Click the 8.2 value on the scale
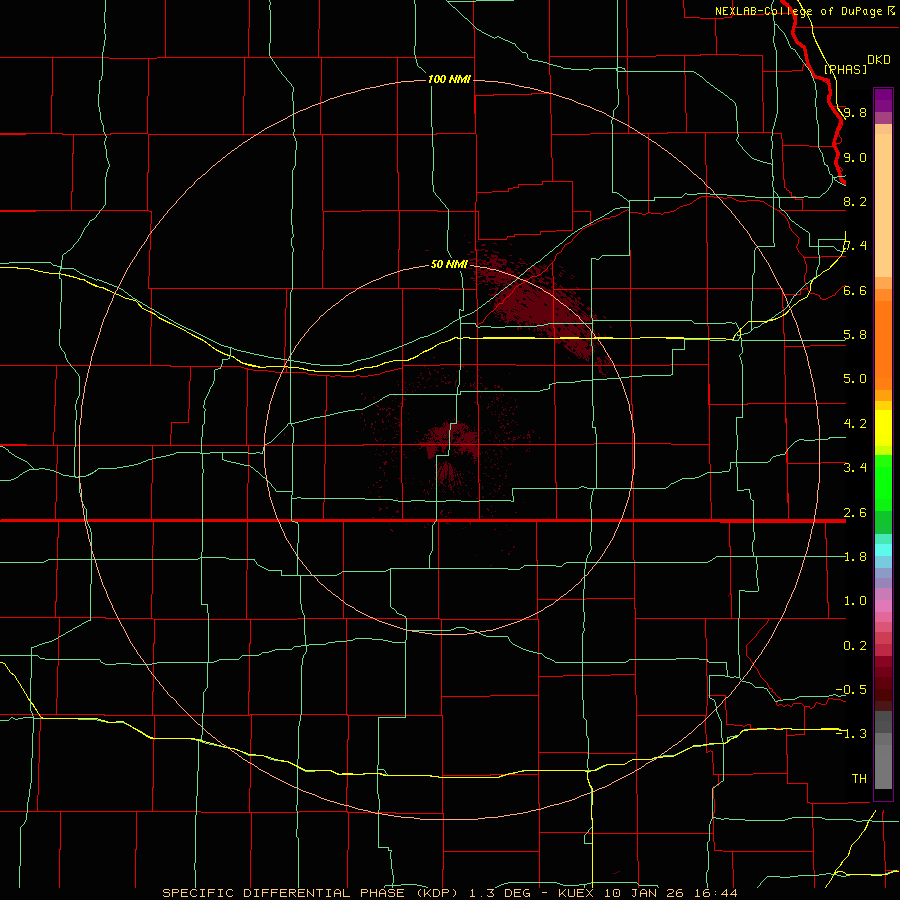Image resolution: width=900 pixels, height=900 pixels. (855, 201)
